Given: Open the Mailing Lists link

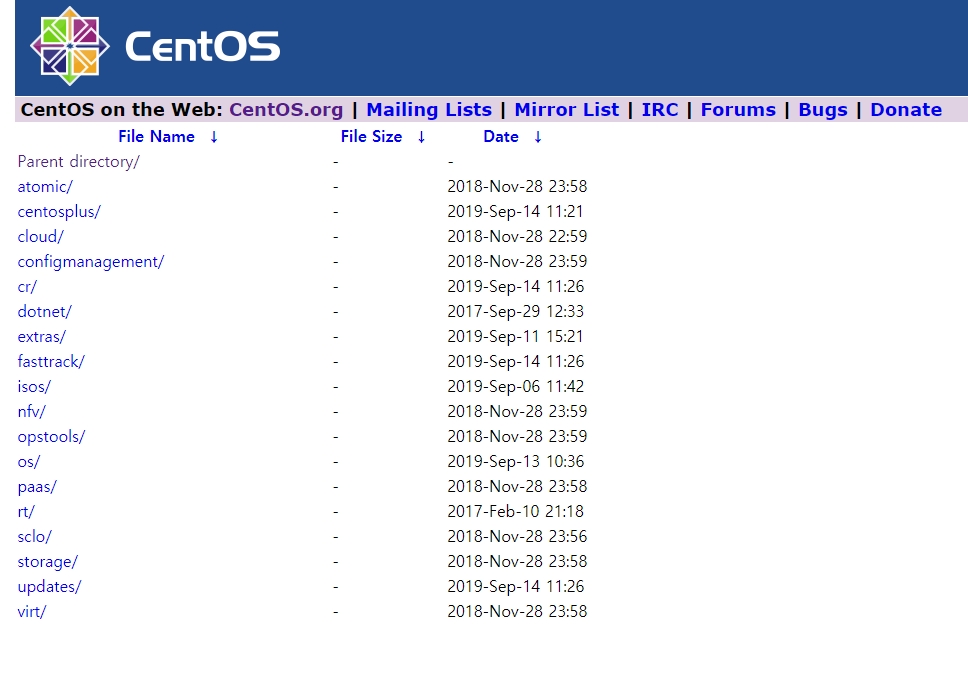Looking at the screenshot, I should [x=429, y=109].
